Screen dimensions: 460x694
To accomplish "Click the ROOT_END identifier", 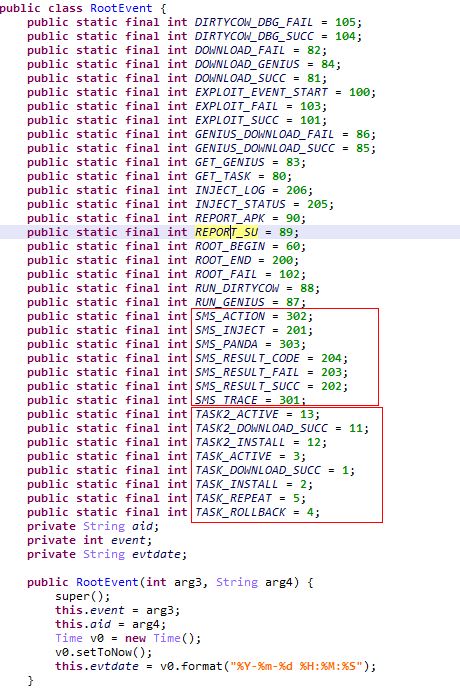I will coord(223,261).
